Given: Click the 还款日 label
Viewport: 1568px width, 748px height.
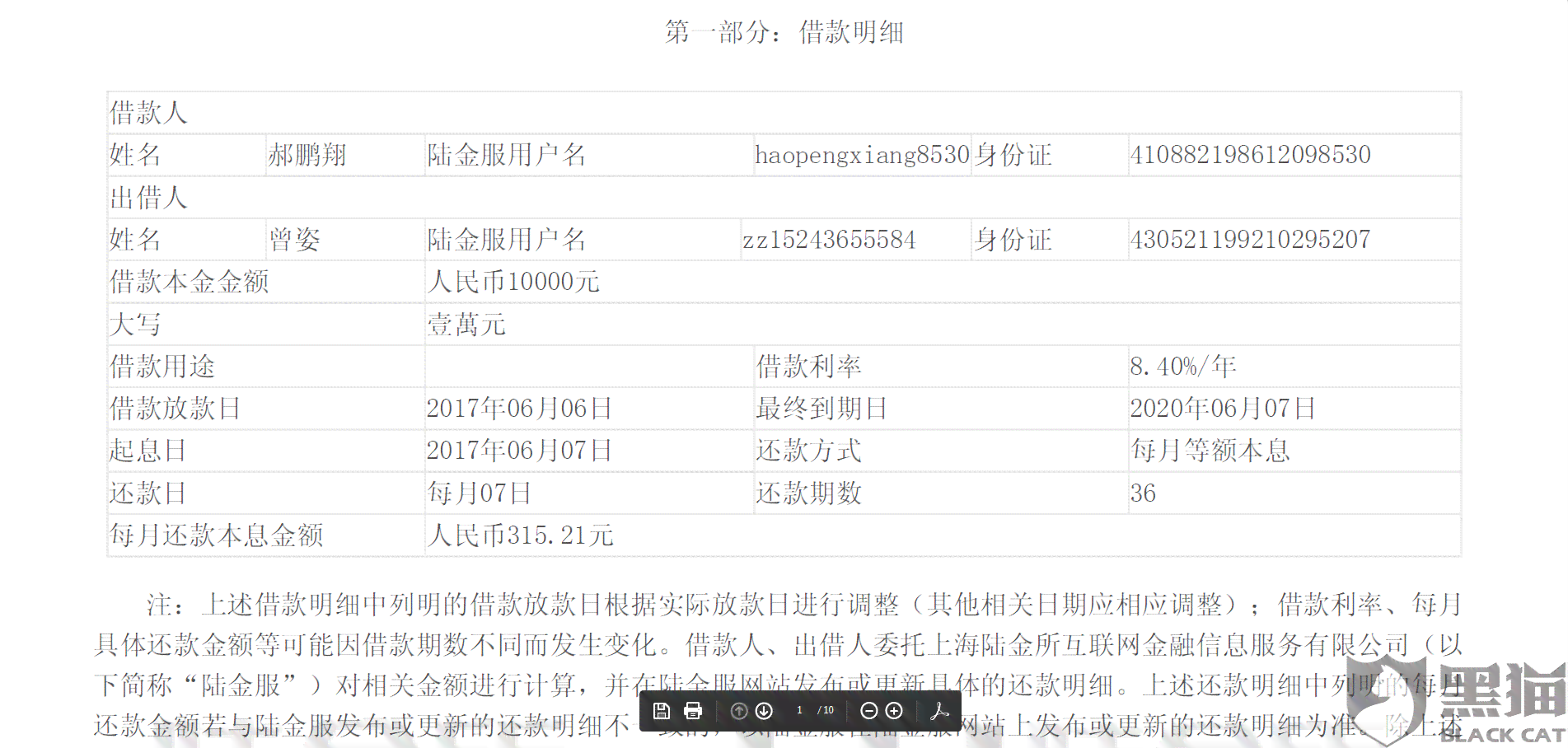Looking at the screenshot, I should click(x=148, y=493).
